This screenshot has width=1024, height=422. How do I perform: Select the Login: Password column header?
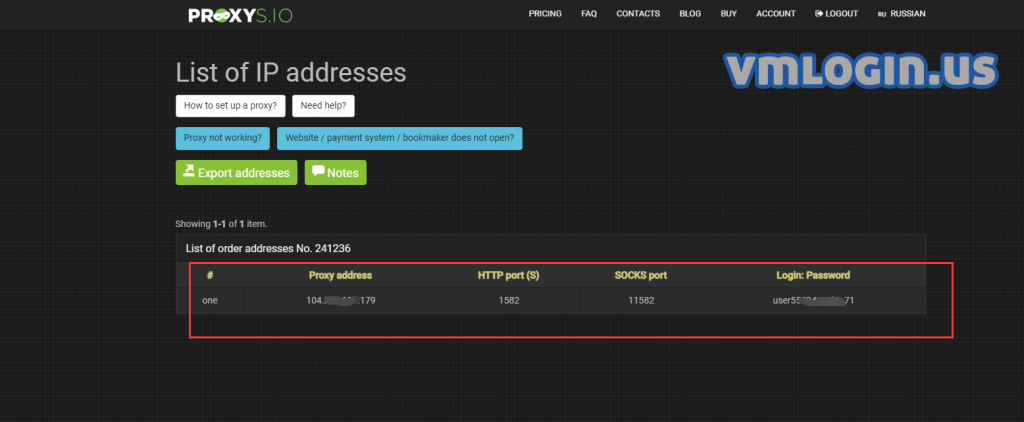[x=813, y=275]
